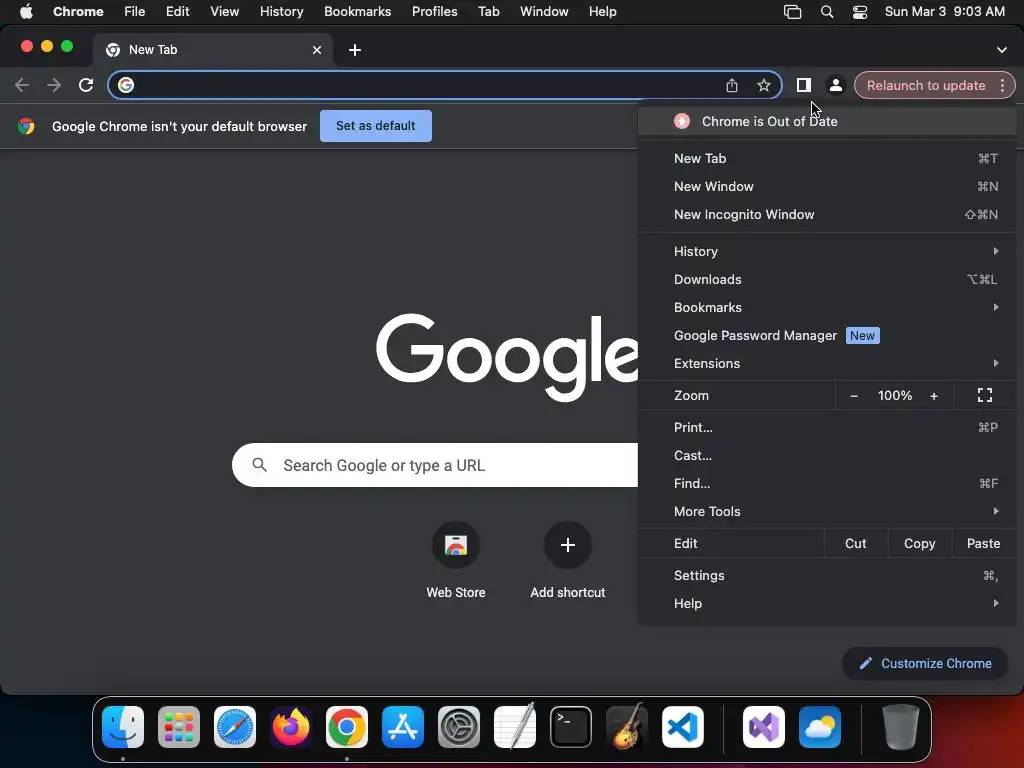Choose New Incognito Window

coord(827,215)
